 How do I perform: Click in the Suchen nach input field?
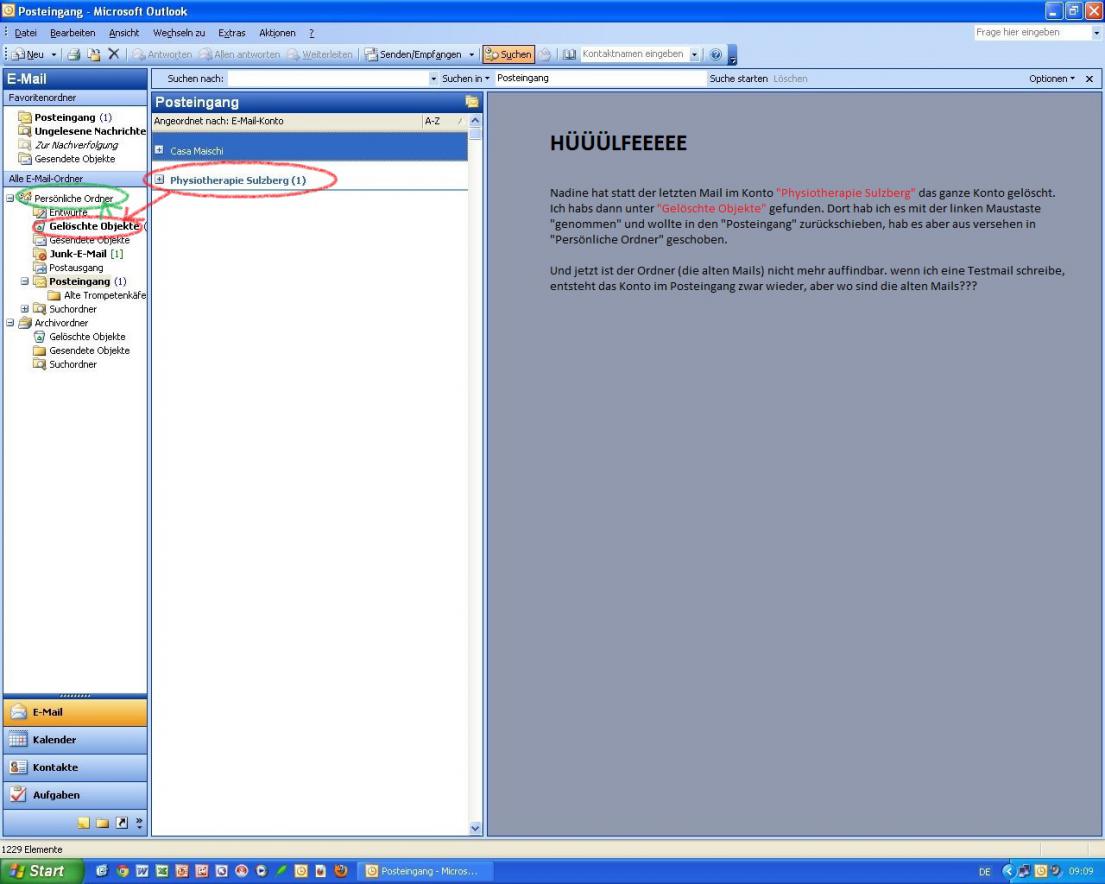(328, 78)
